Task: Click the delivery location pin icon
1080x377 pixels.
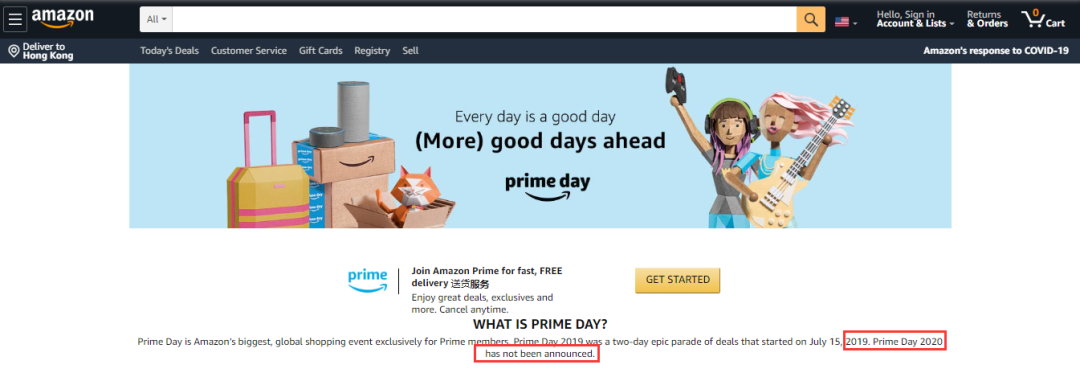Action: [13, 51]
